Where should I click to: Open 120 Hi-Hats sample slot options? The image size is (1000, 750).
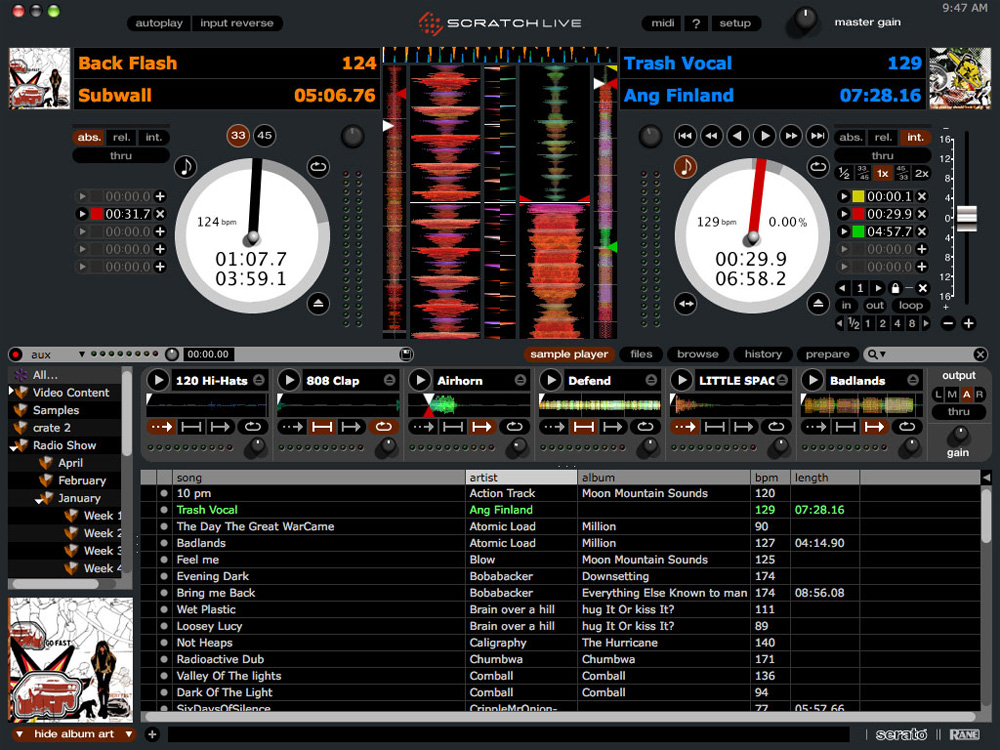(x=259, y=380)
